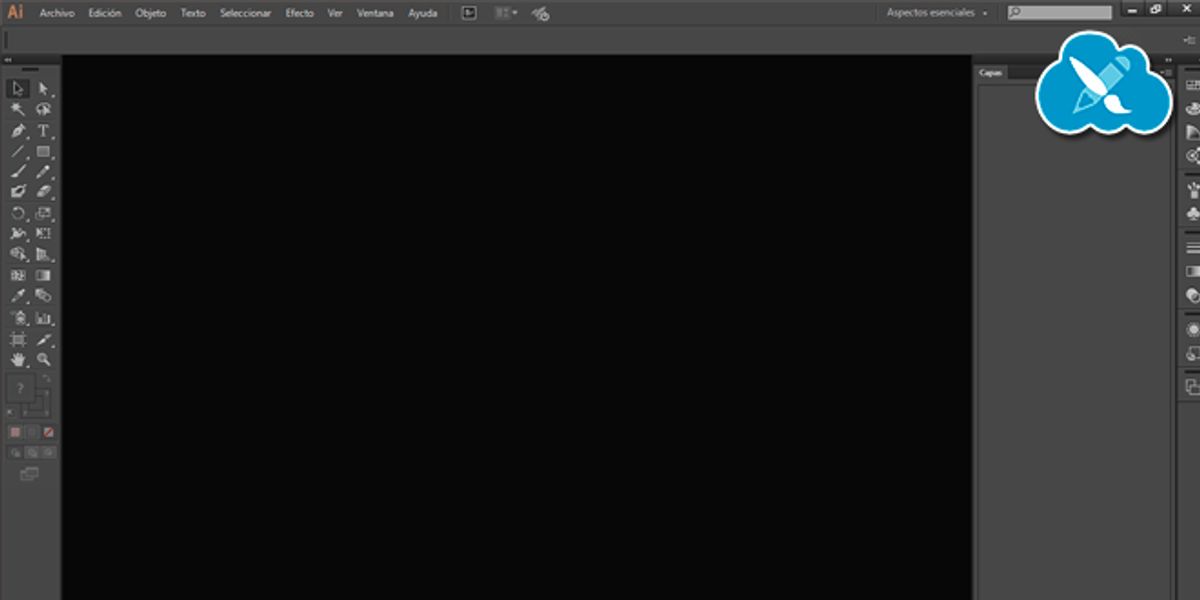
Task: Activate the Zoom magnifier tool
Action: click(43, 359)
